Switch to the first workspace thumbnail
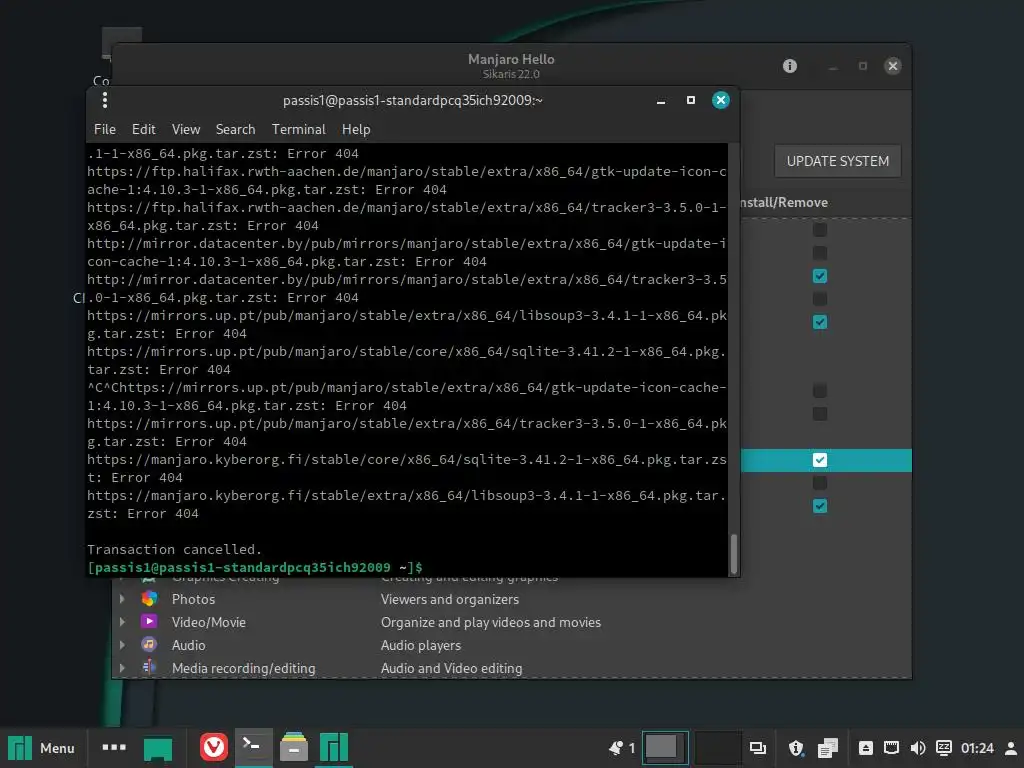 pos(665,748)
